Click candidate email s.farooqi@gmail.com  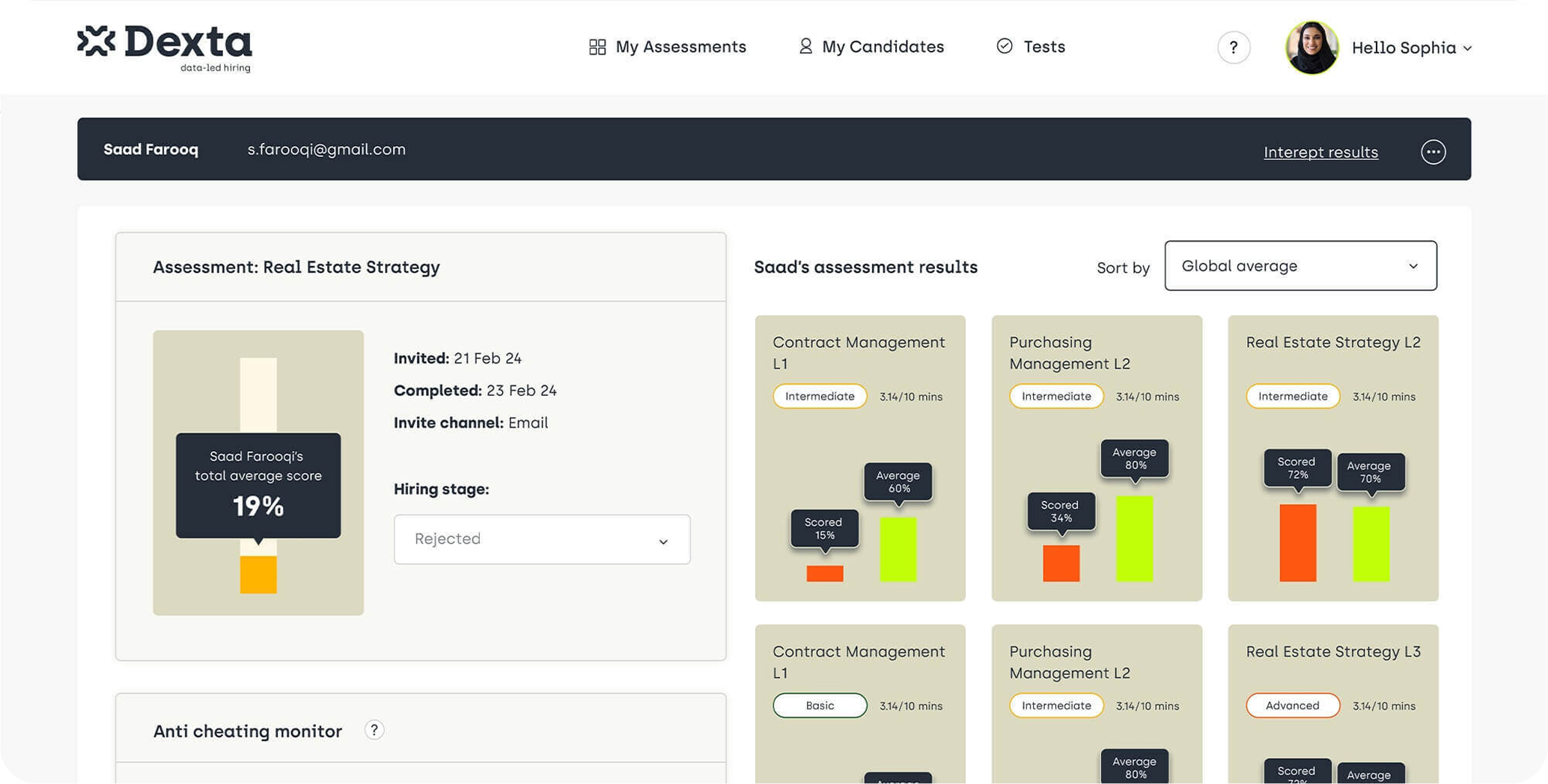click(326, 150)
